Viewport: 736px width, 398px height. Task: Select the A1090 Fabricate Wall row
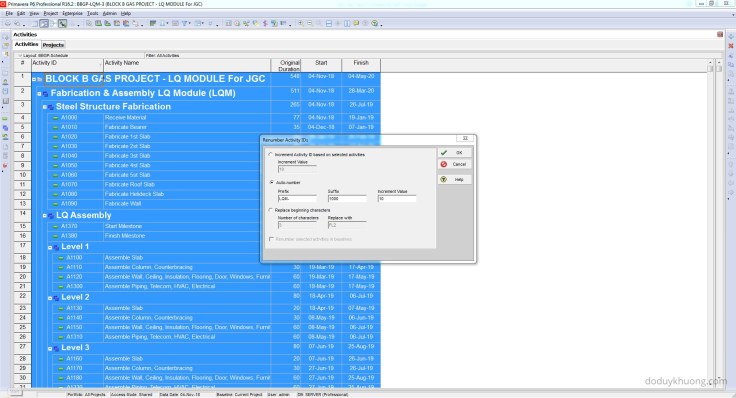tap(146, 204)
